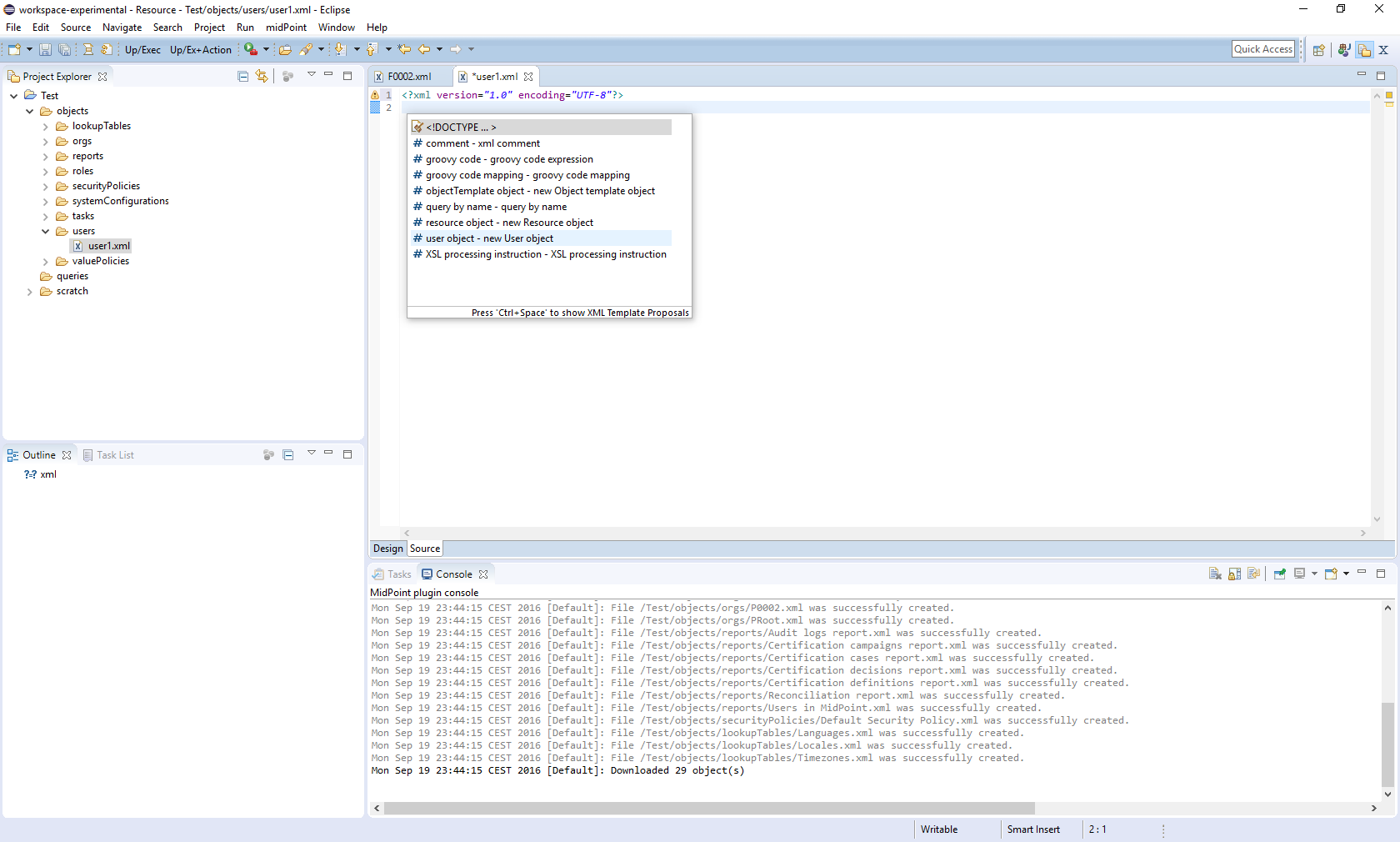Click the Open Perspective icon
Screen dimensions: 1400x842
[x=1318, y=50]
